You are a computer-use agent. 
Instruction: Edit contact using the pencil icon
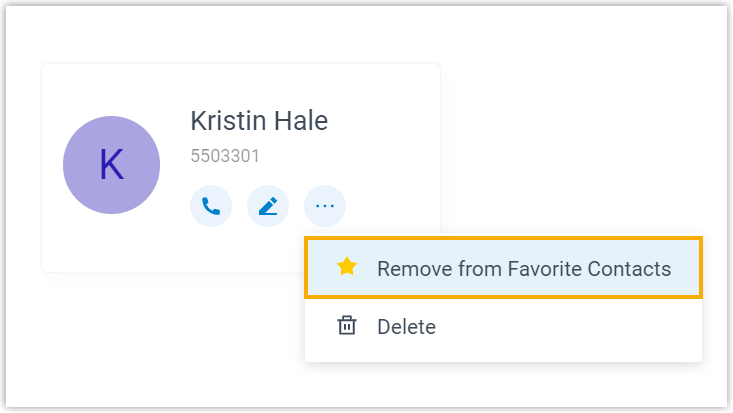pos(268,206)
